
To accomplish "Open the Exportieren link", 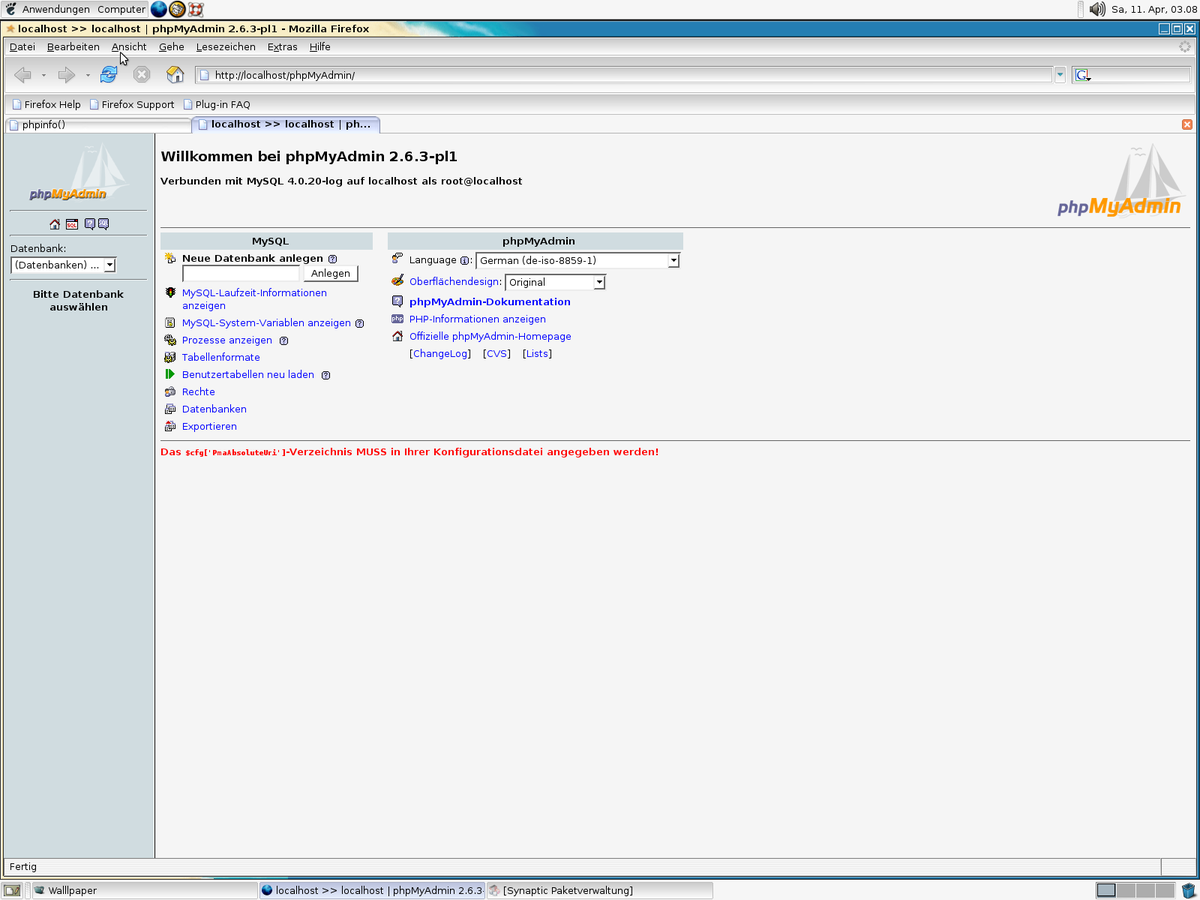I will (209, 426).
